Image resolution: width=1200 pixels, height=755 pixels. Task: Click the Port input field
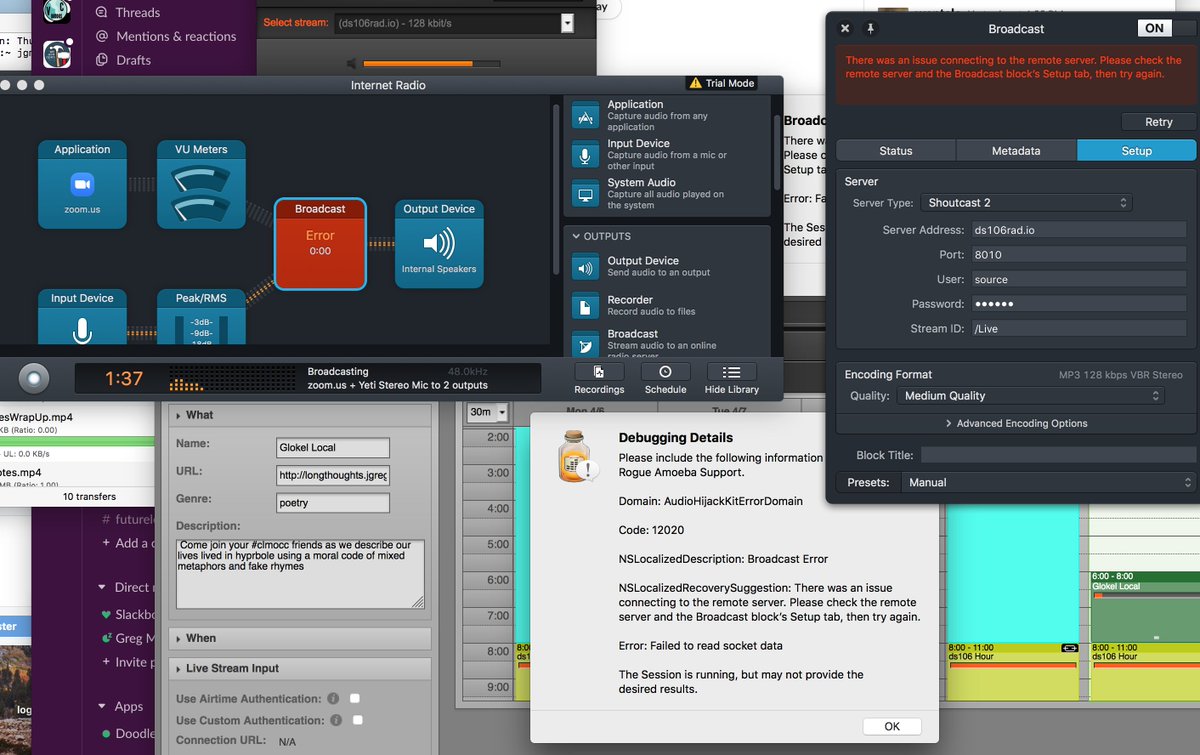click(x=1079, y=255)
